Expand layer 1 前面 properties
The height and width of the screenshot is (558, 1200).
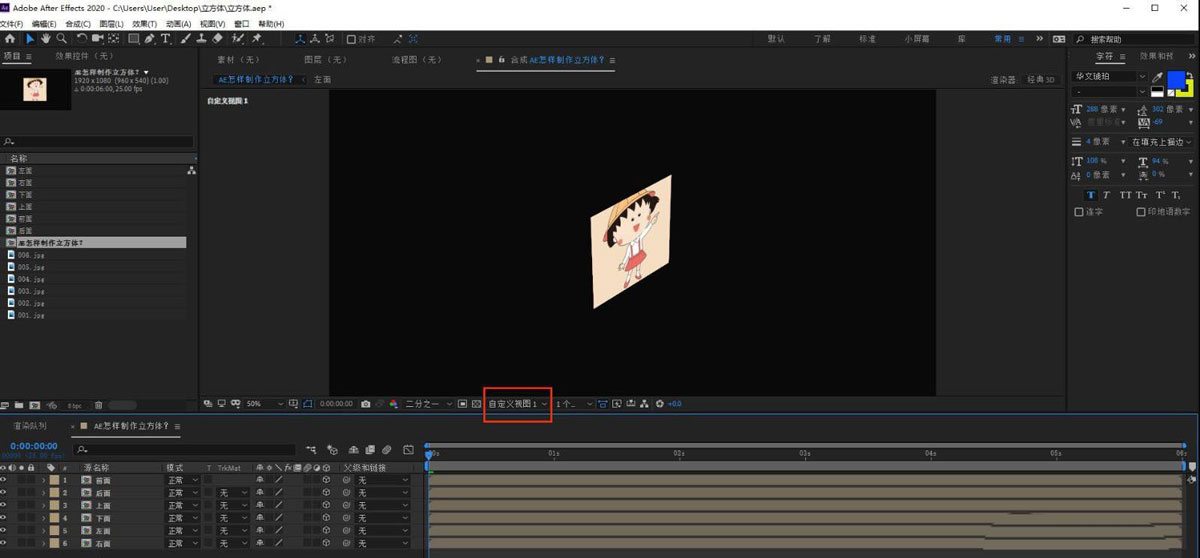point(43,480)
